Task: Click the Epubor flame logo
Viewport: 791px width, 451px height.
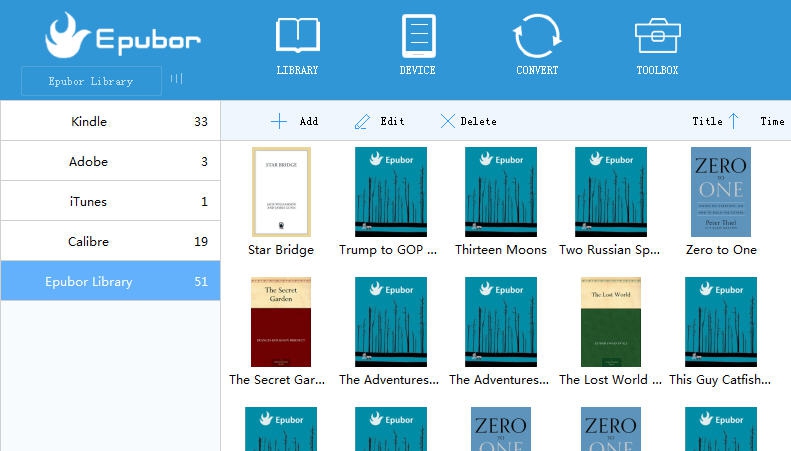Action: pos(67,35)
